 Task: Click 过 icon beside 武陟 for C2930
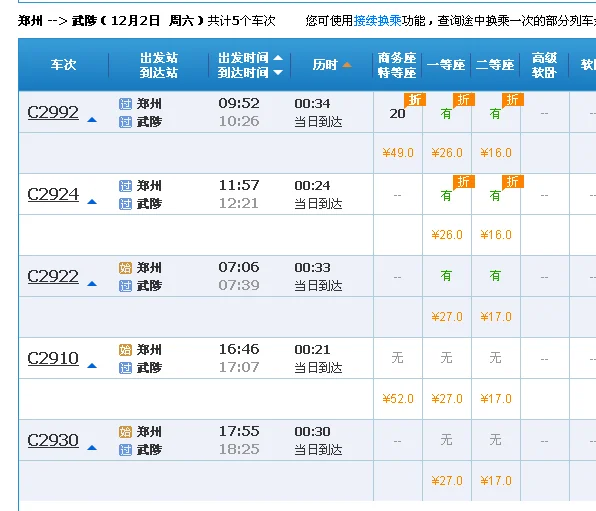[125, 450]
